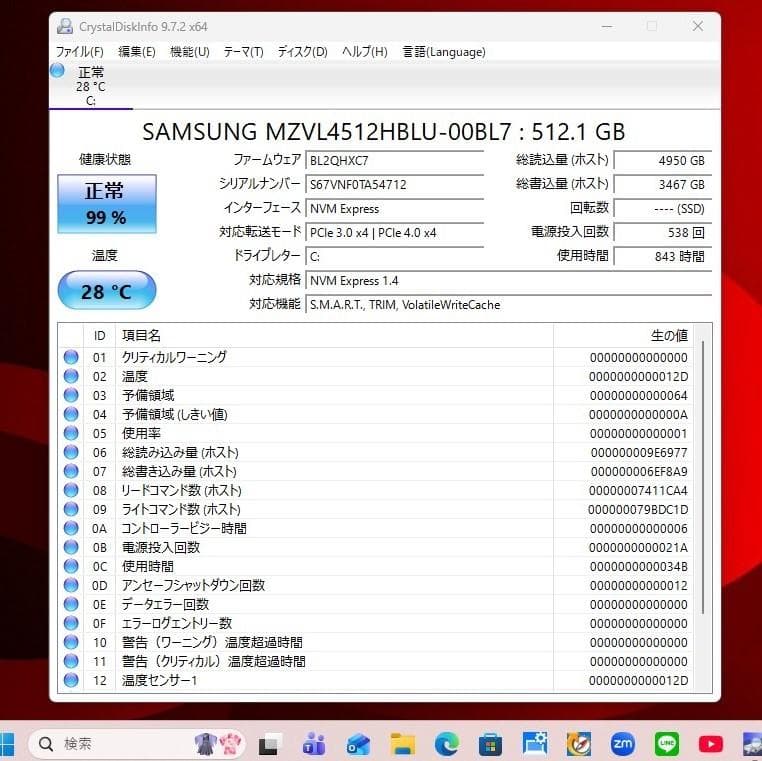Click status circle for row 04 予備領域 (しきい値)
762x761 pixels.
pyautogui.click(x=71, y=414)
